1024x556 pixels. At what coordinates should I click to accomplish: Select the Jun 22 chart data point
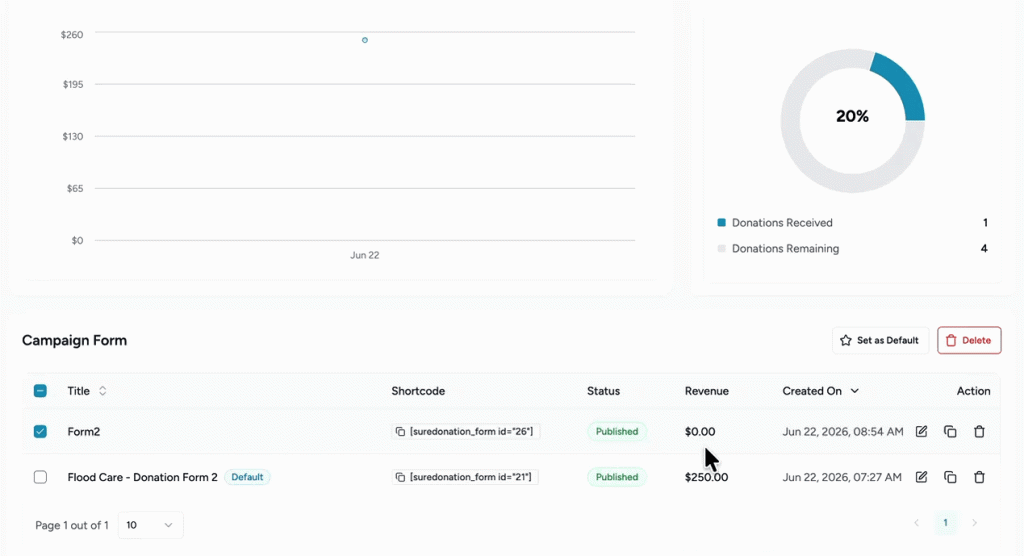click(x=365, y=40)
